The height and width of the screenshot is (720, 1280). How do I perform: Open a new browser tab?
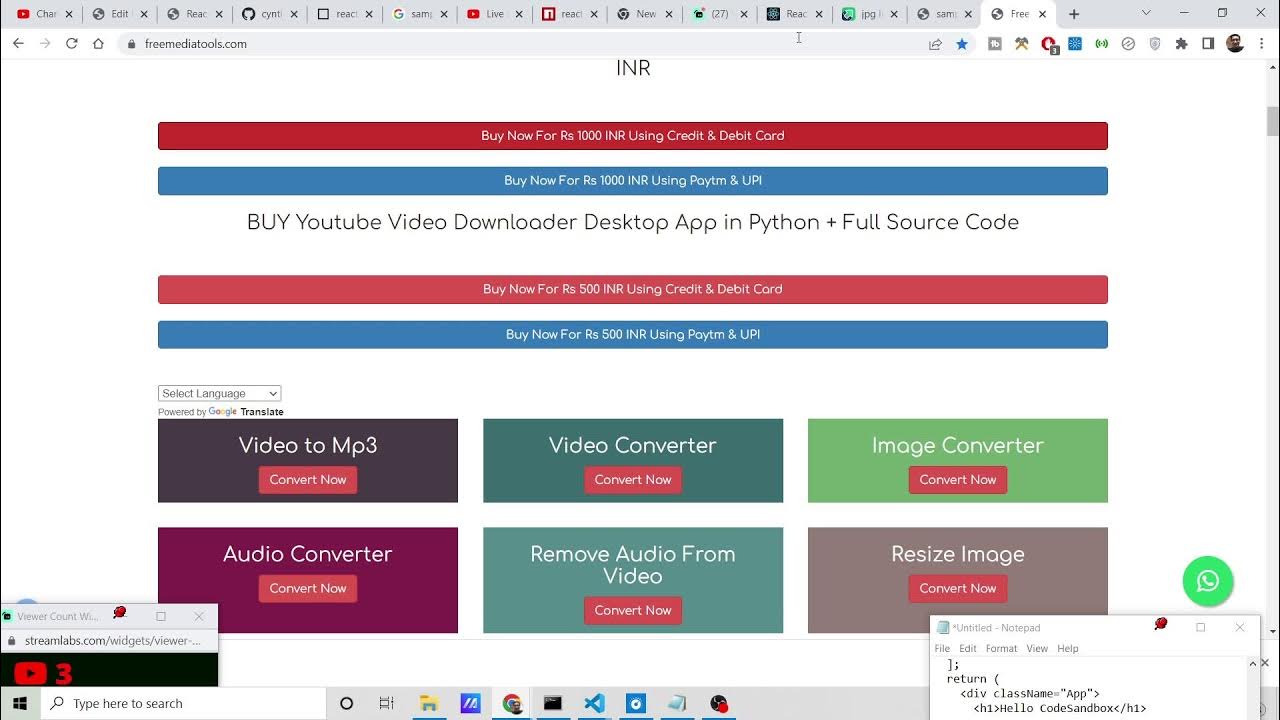(x=1074, y=14)
